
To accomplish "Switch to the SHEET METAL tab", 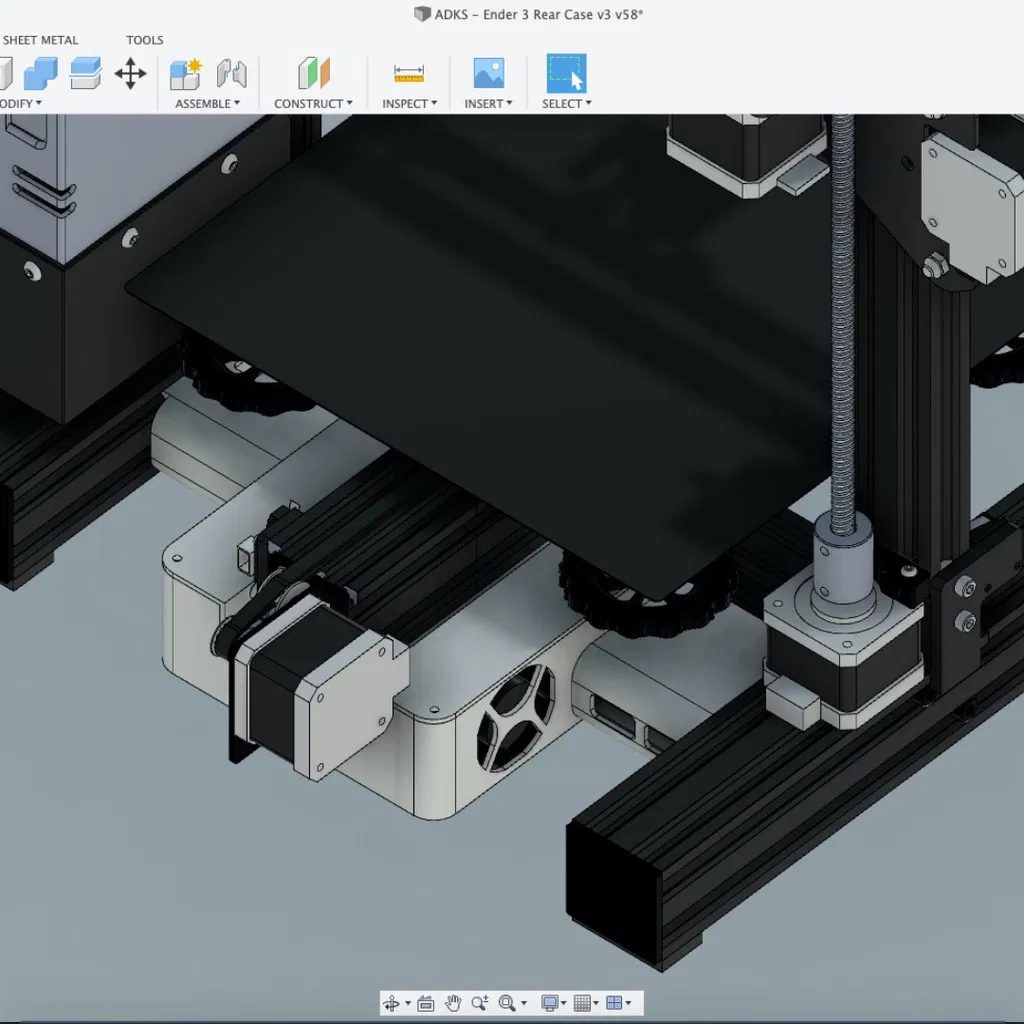I will click(40, 40).
